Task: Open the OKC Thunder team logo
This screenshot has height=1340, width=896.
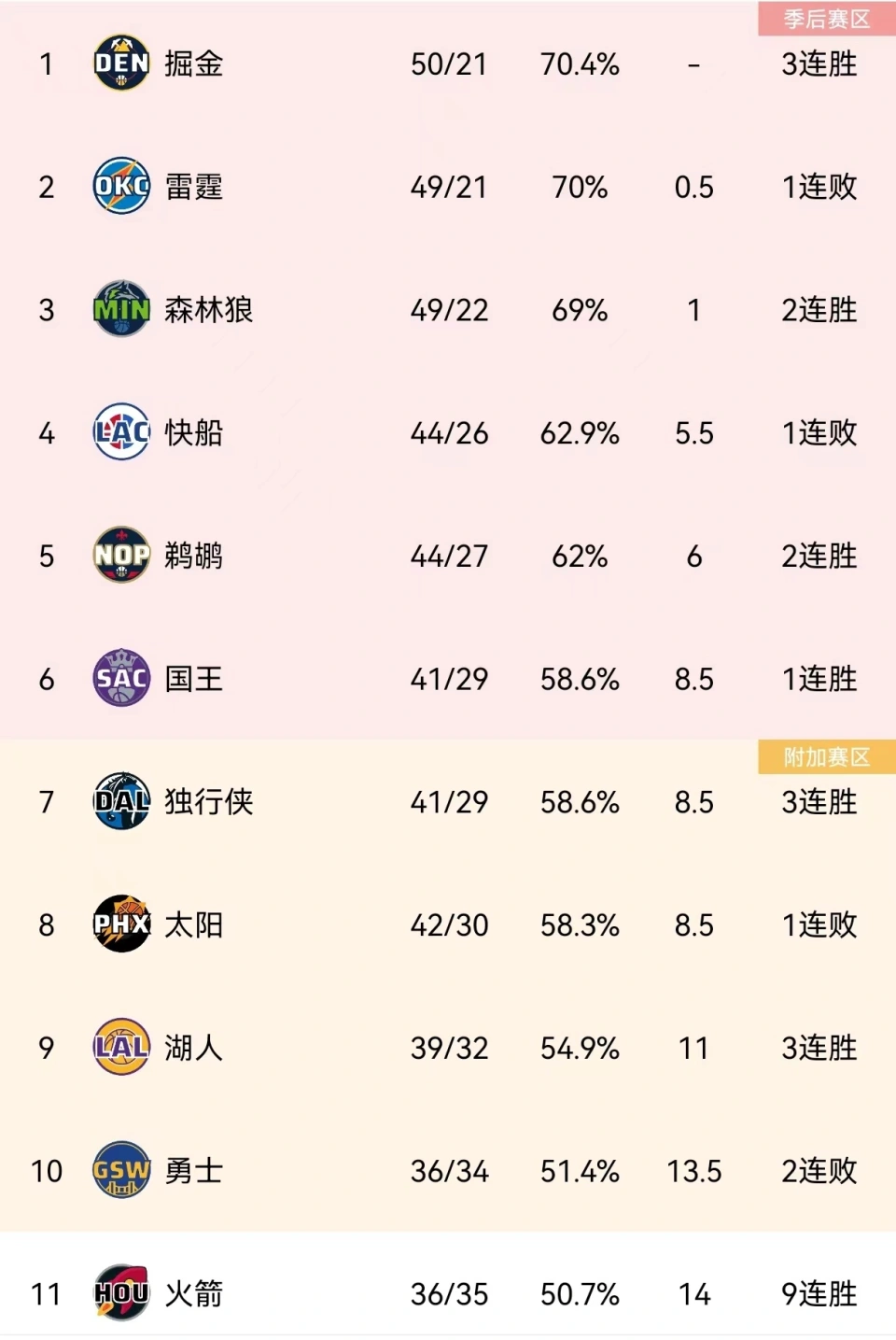Action: coord(121,186)
